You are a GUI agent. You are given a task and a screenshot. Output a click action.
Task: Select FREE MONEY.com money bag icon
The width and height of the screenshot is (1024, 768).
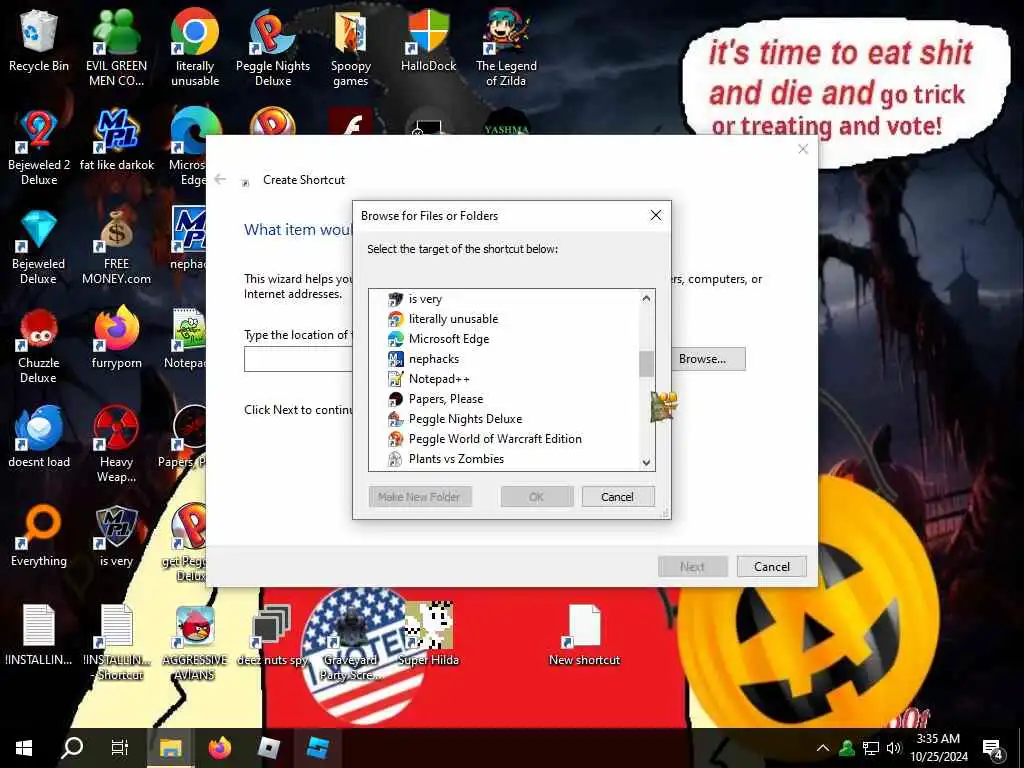[x=116, y=246]
